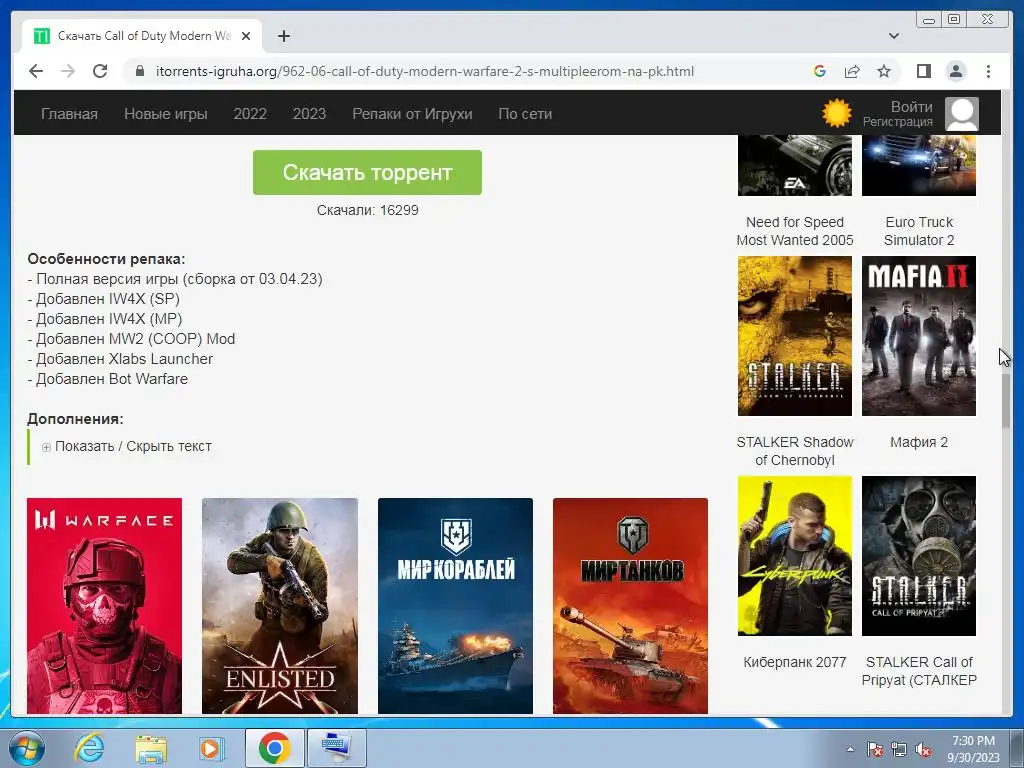Click the muted volume tray icon
Viewport: 1024px width, 768px height.
coord(923,749)
